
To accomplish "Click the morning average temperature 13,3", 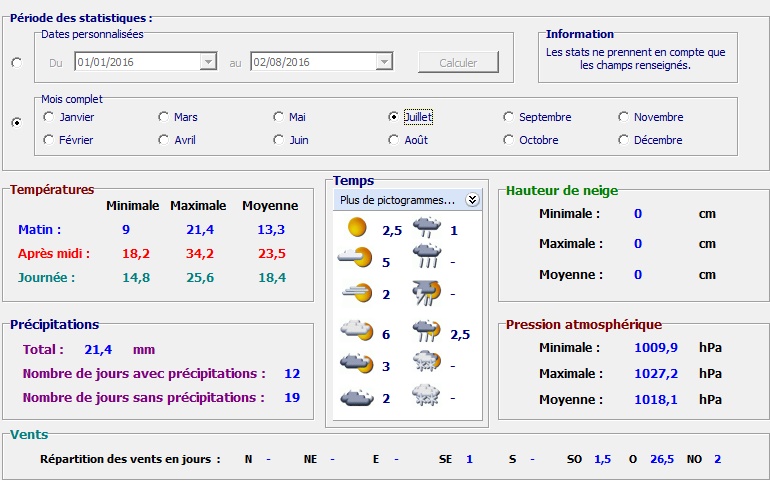I will click(x=271, y=229).
